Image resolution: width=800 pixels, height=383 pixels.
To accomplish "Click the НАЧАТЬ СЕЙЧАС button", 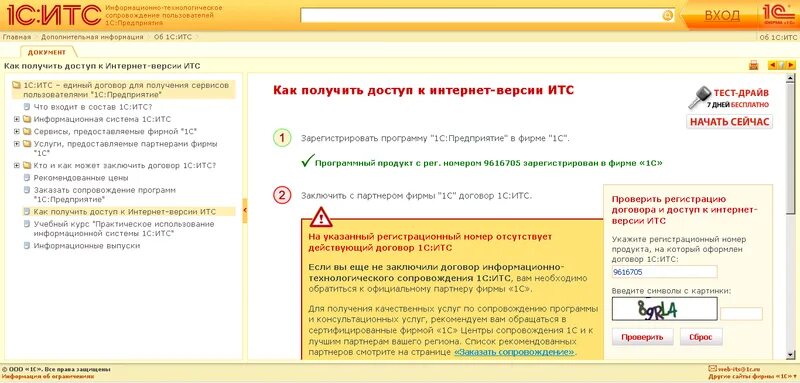I will [x=729, y=122].
